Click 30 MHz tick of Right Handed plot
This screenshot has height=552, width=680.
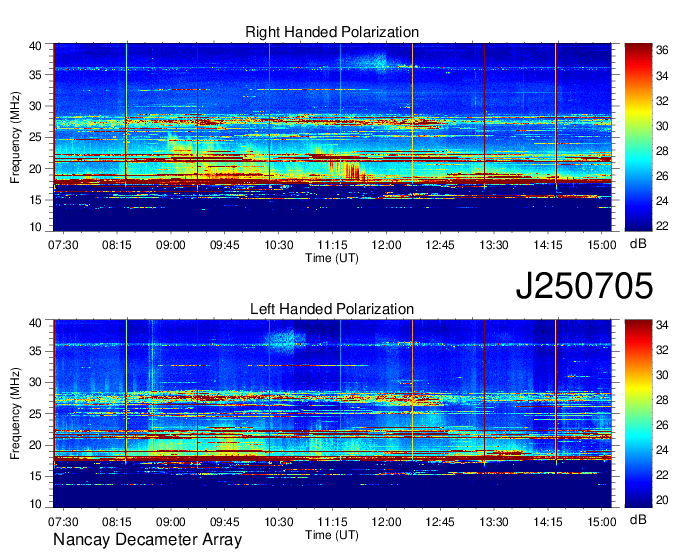(x=36, y=106)
